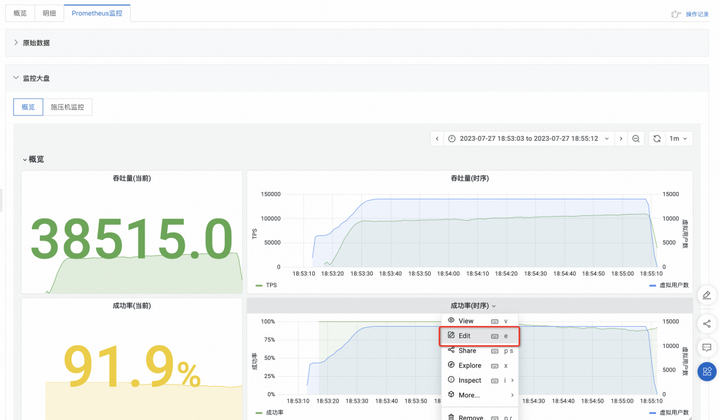Refresh the dashboard
The height and width of the screenshot is (420, 720).
[657, 139]
